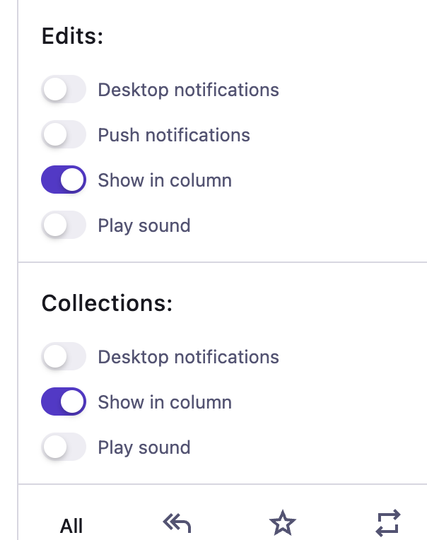Click the 'Show in column' label text under Edits
Viewport: 427px width, 540px height.
165,180
